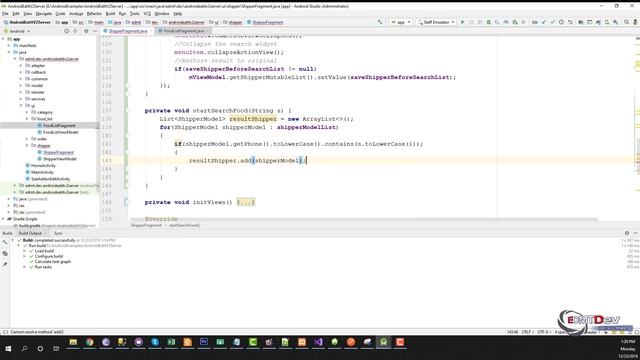Open the Refactor menu
Image resolution: width=640 pixels, height=360 pixels.
tap(94, 14)
